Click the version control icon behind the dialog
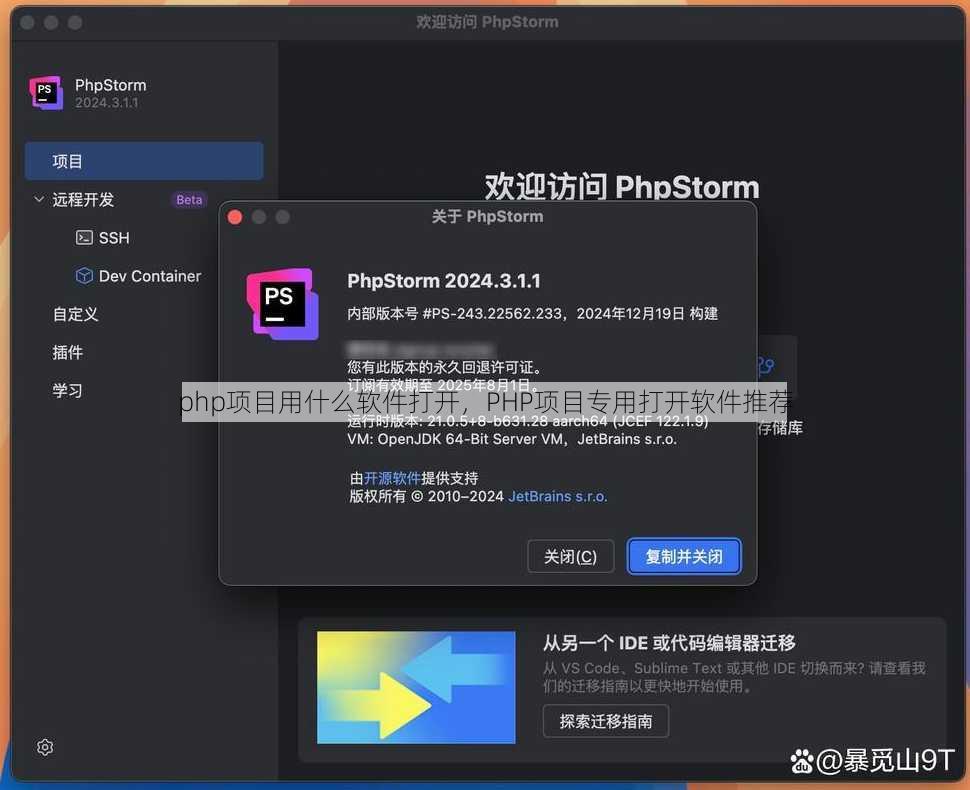The height and width of the screenshot is (790, 970). (x=766, y=366)
